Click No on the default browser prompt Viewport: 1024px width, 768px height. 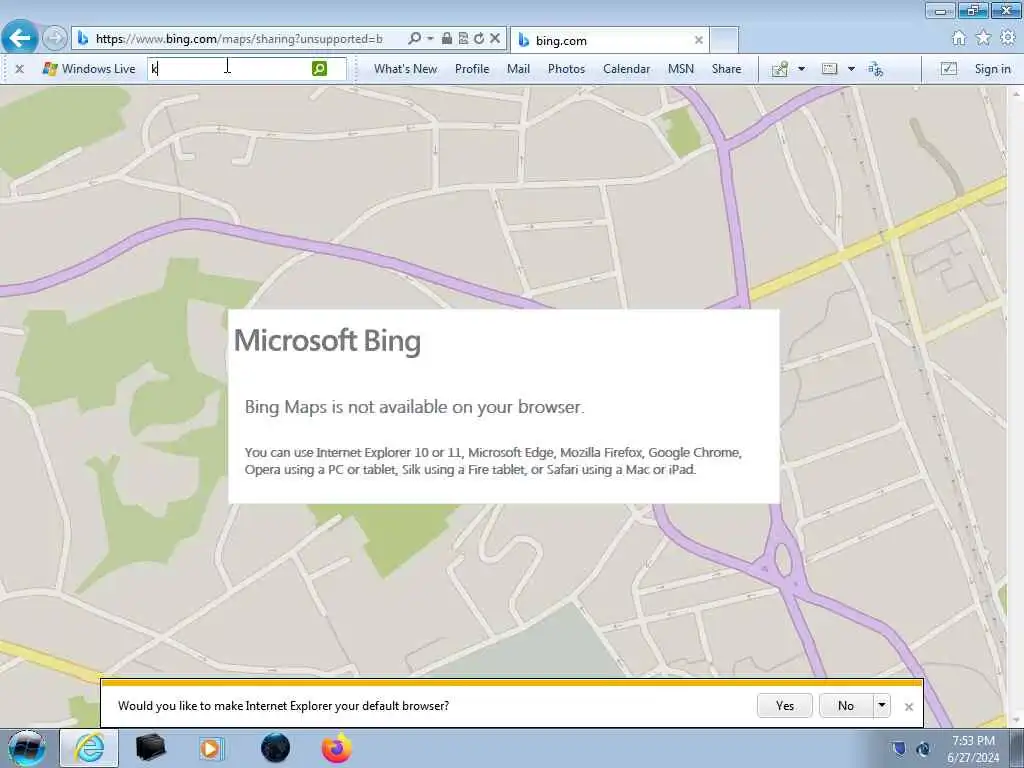(x=846, y=705)
